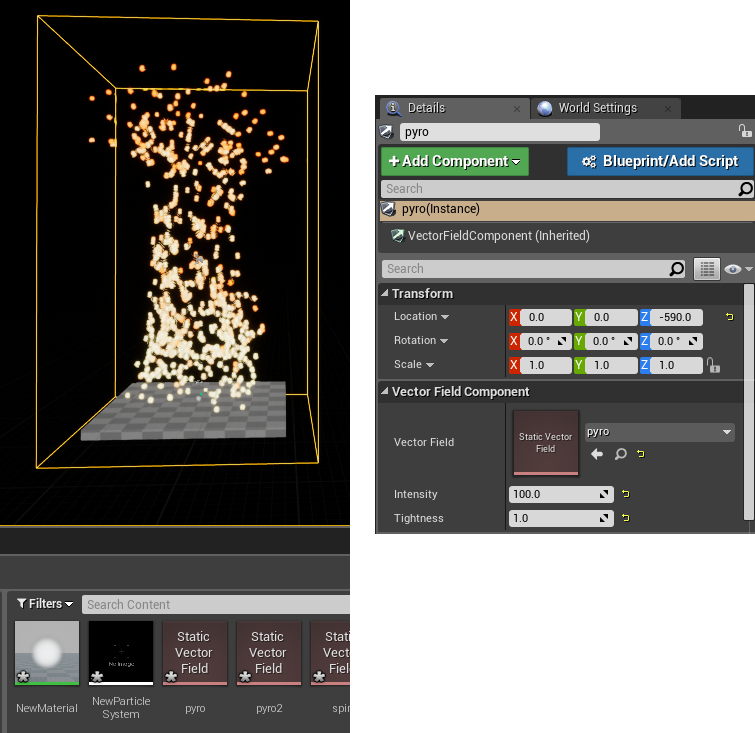Reset Intensity to default arrow
The height and width of the screenshot is (733, 755).
[625, 494]
